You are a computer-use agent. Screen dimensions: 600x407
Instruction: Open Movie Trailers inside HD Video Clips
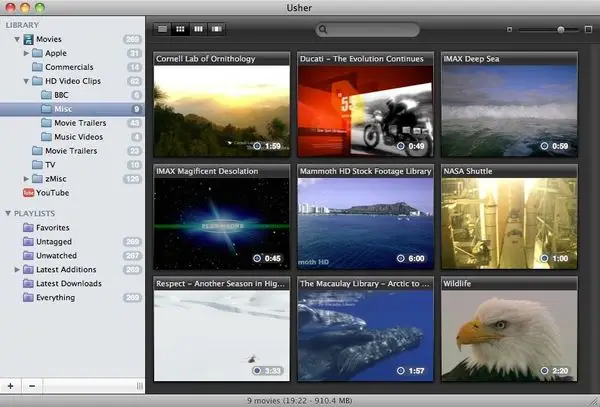72,123
